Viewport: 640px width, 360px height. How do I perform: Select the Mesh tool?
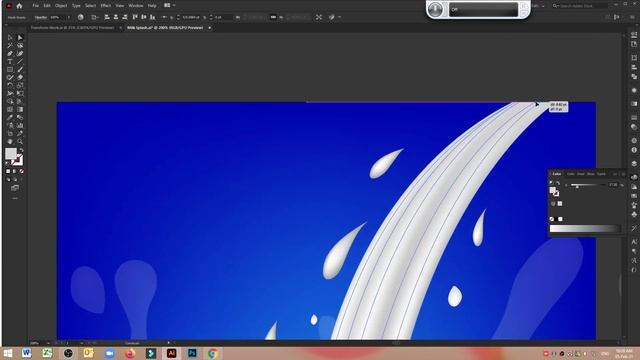click(10, 109)
